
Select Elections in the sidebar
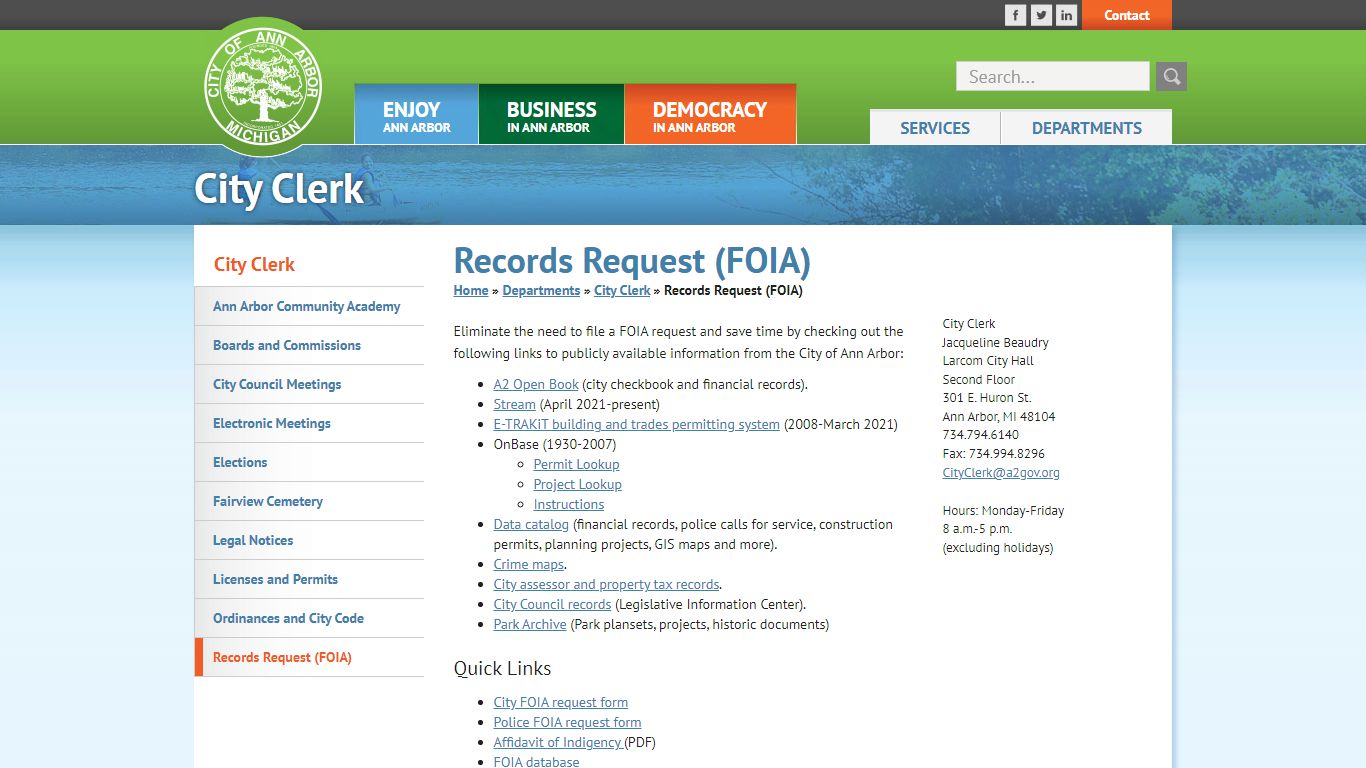309,462
